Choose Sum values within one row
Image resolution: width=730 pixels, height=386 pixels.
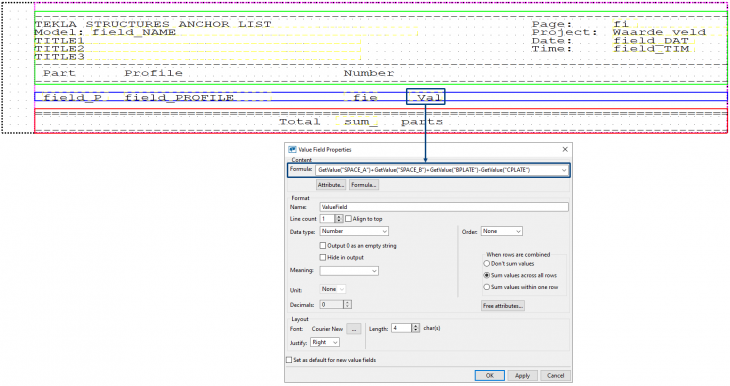click(x=487, y=287)
